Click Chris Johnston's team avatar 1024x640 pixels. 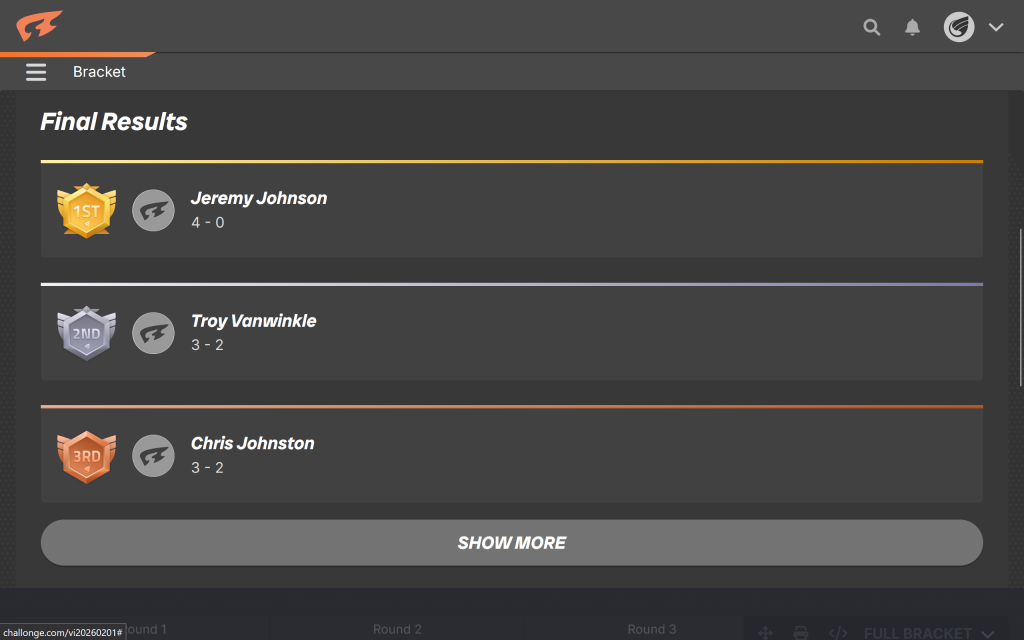coord(153,456)
